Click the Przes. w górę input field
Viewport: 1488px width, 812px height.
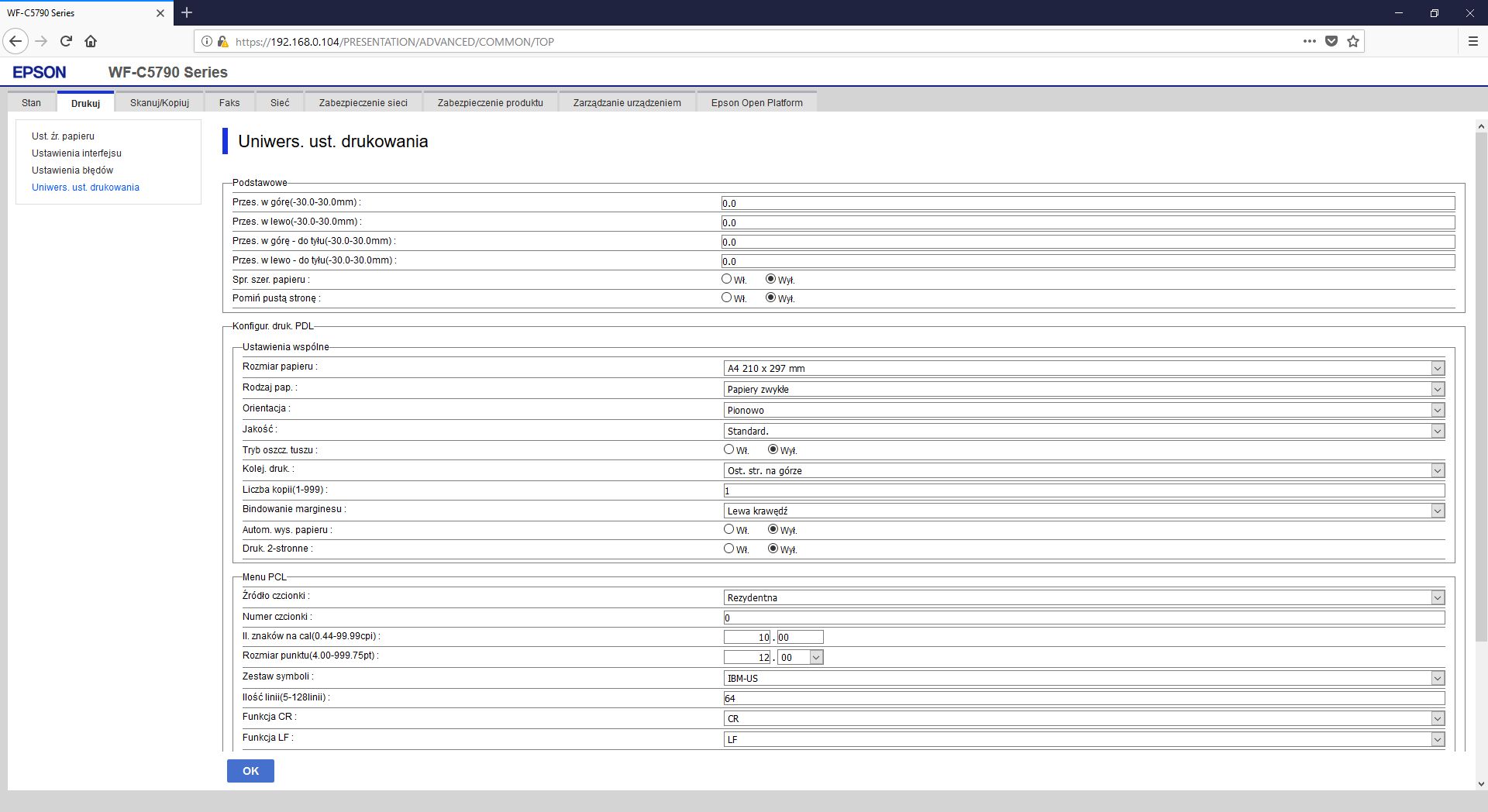point(1088,203)
